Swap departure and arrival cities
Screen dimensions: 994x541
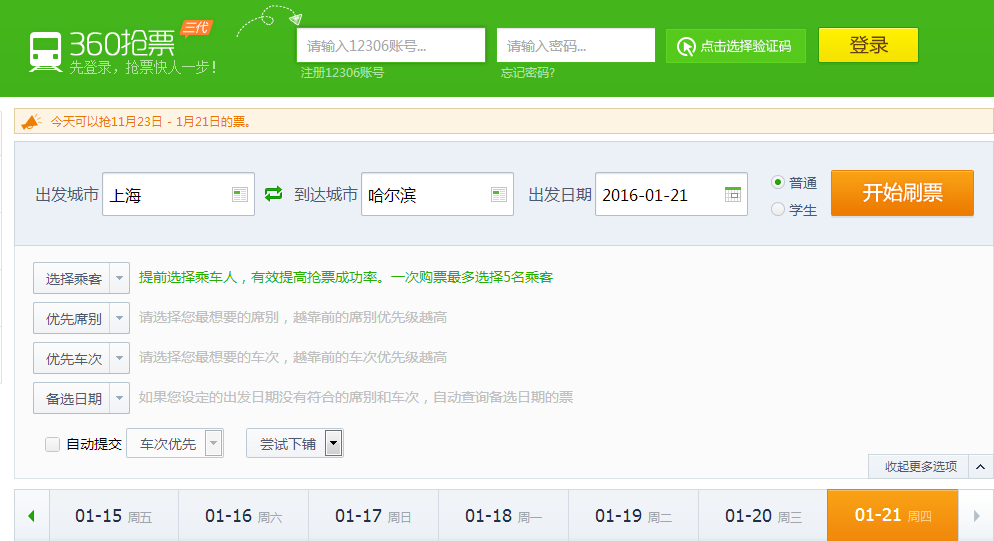tap(273, 193)
